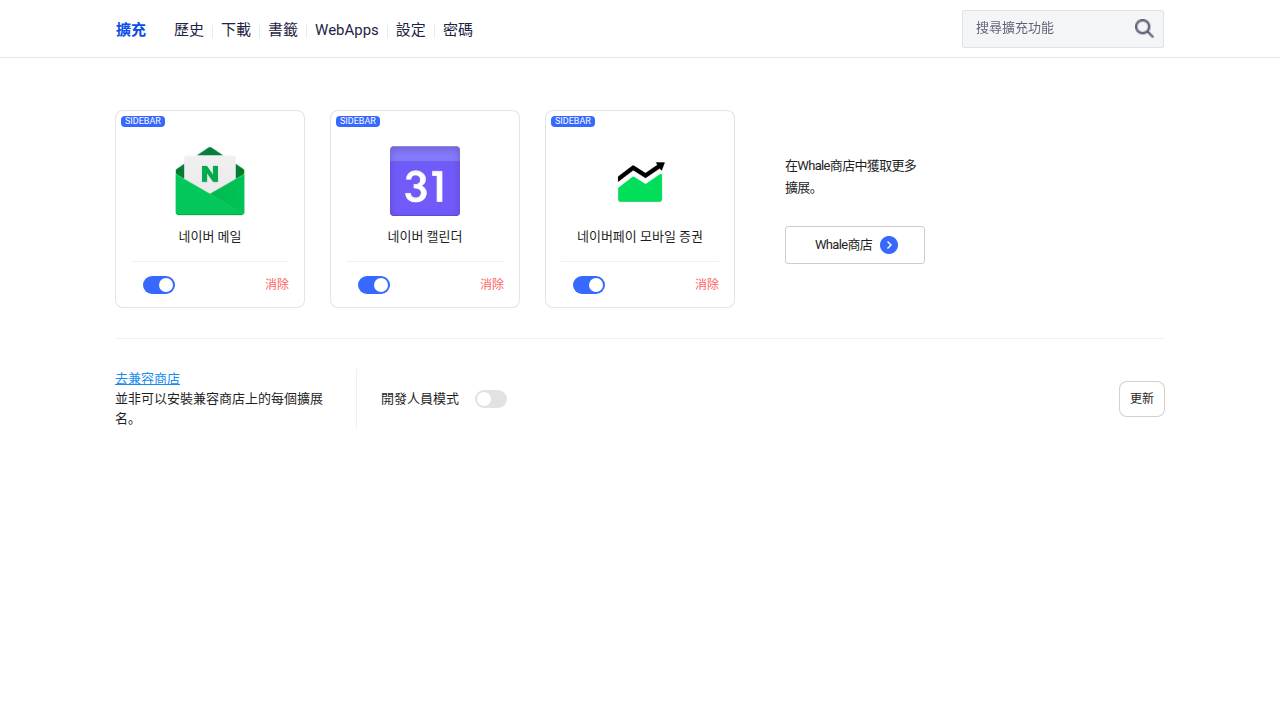
Task: Click the search magnifier icon
Action: coord(1144,29)
